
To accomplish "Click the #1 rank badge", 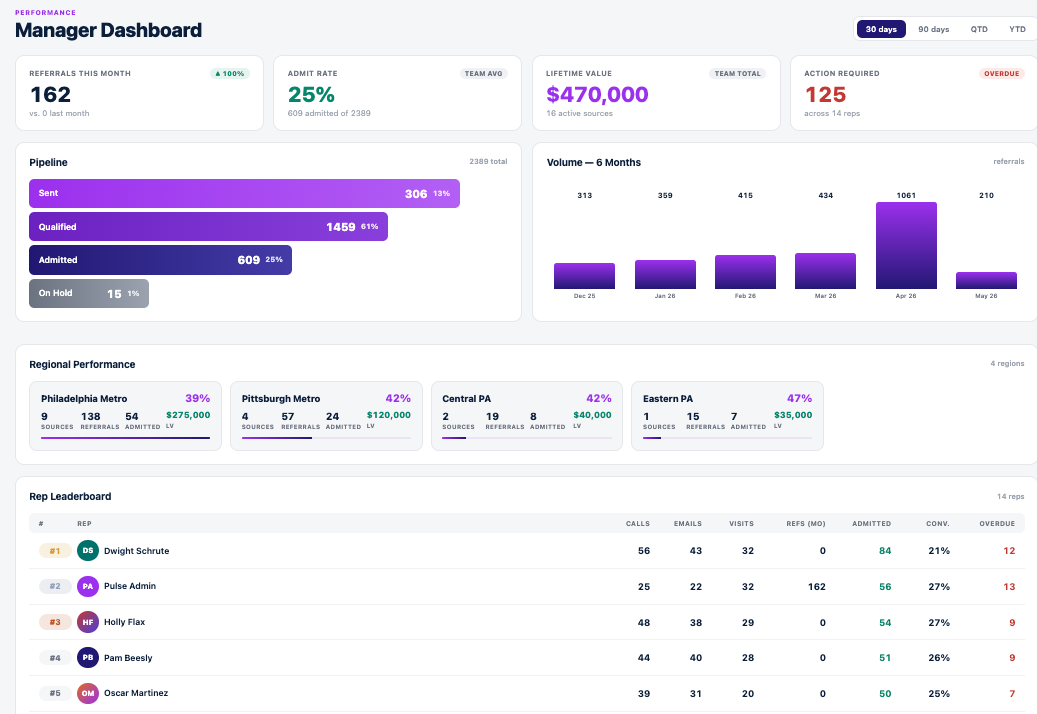I will 55,551.
